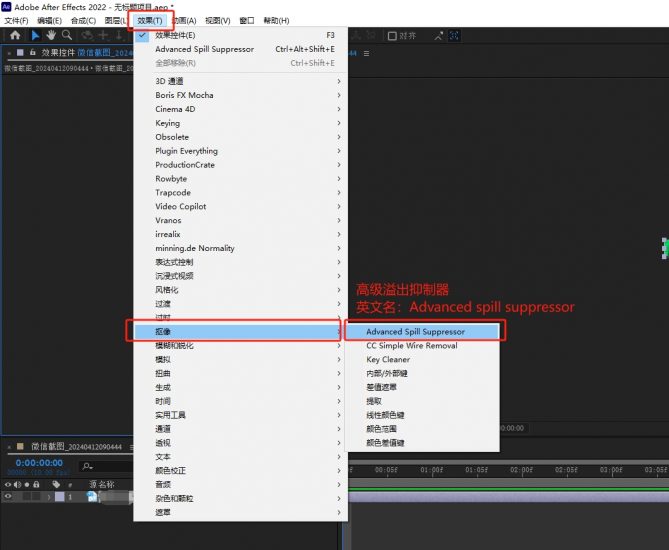Select the Pan camera tool

103,35
